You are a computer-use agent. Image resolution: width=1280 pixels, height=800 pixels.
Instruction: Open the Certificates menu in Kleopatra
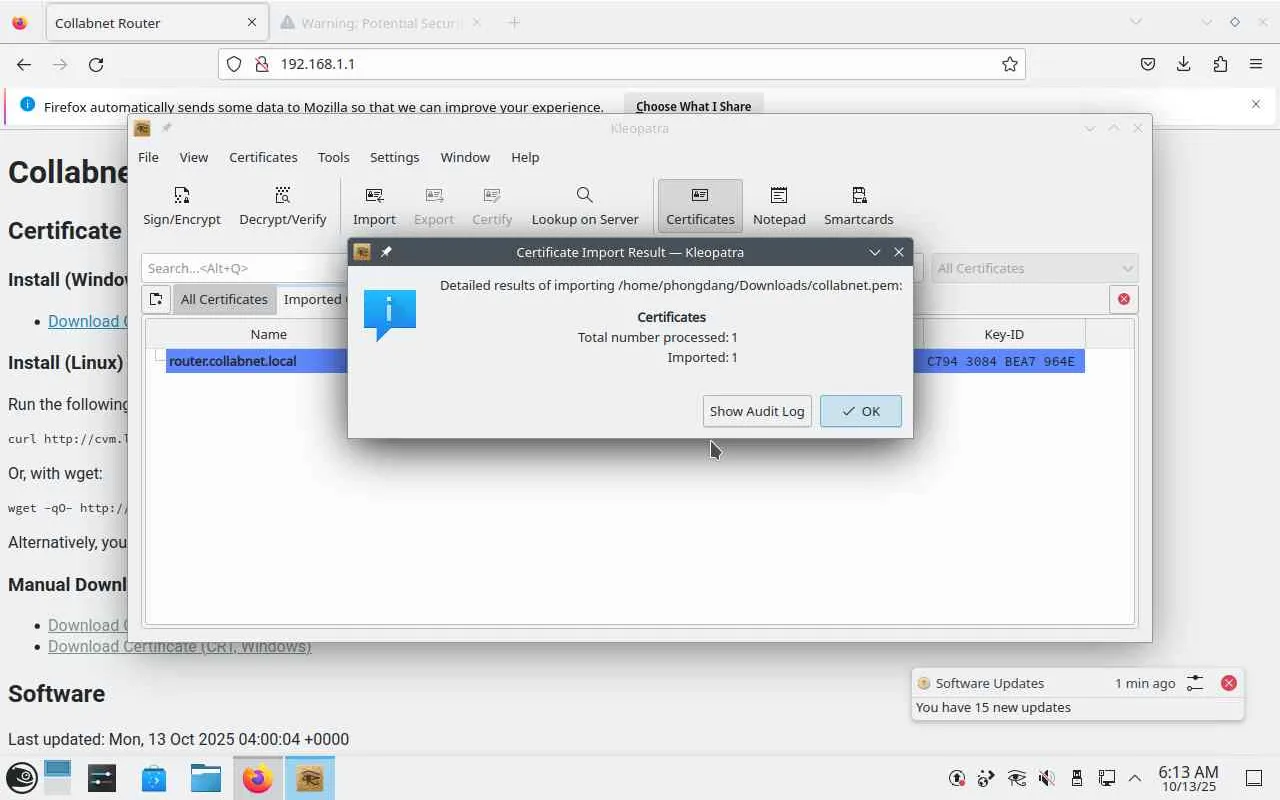pos(263,157)
